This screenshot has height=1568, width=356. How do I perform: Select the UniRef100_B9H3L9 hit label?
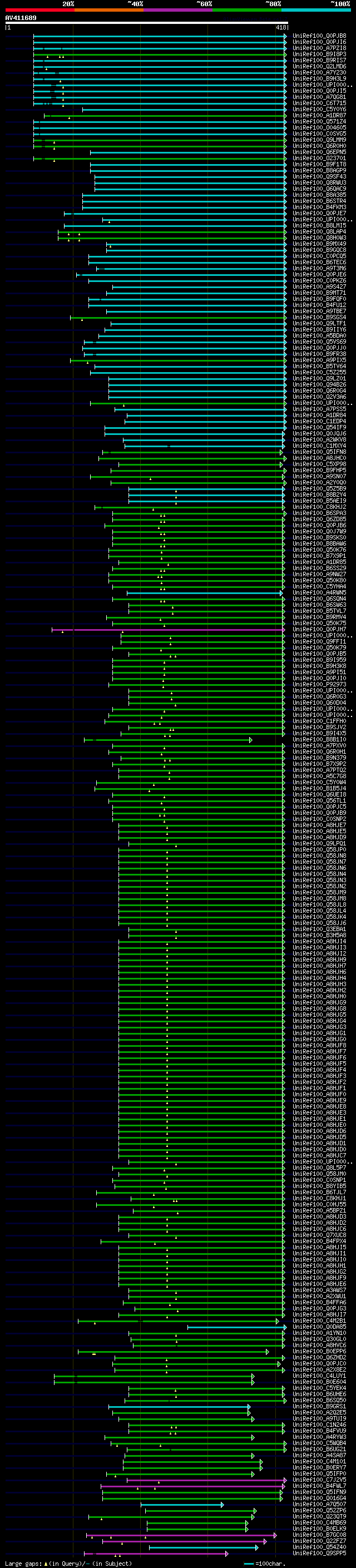pos(319,78)
